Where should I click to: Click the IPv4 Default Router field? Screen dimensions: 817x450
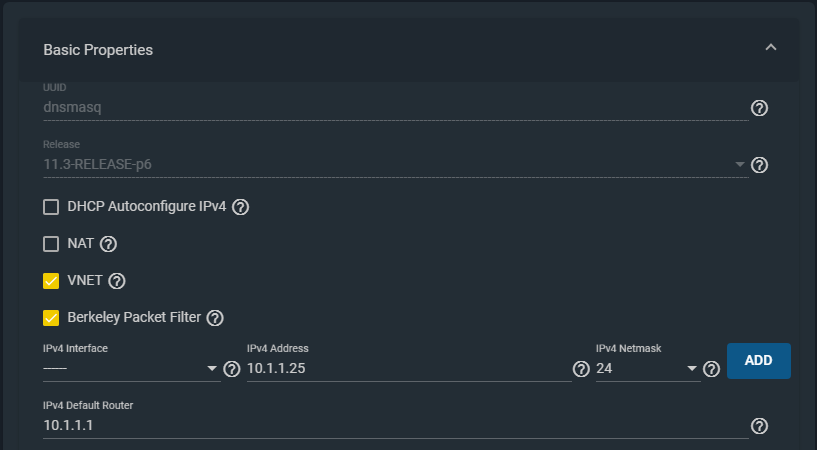click(x=395, y=426)
